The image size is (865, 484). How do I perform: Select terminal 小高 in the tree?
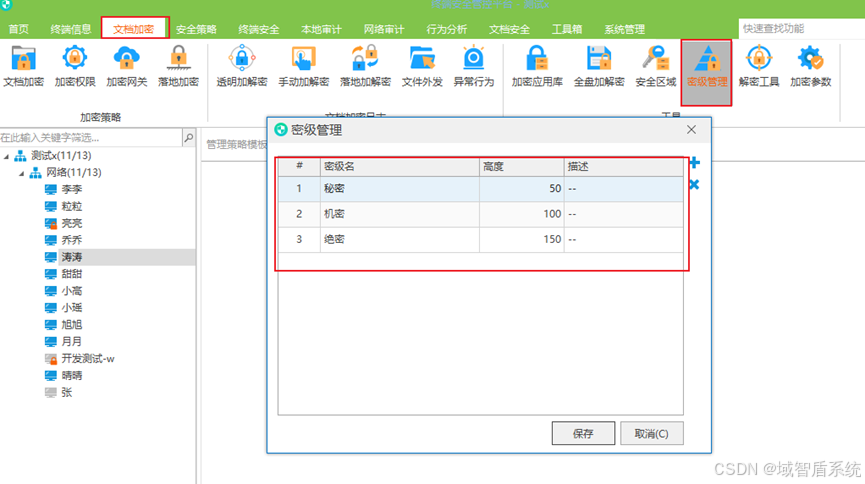pyautogui.click(x=72, y=291)
